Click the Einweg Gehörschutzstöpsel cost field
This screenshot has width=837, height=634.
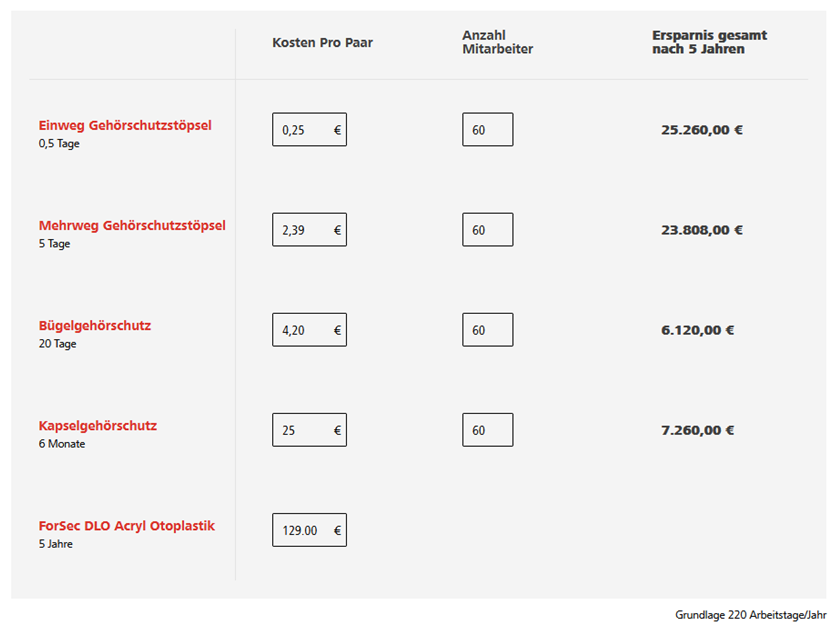click(x=309, y=130)
